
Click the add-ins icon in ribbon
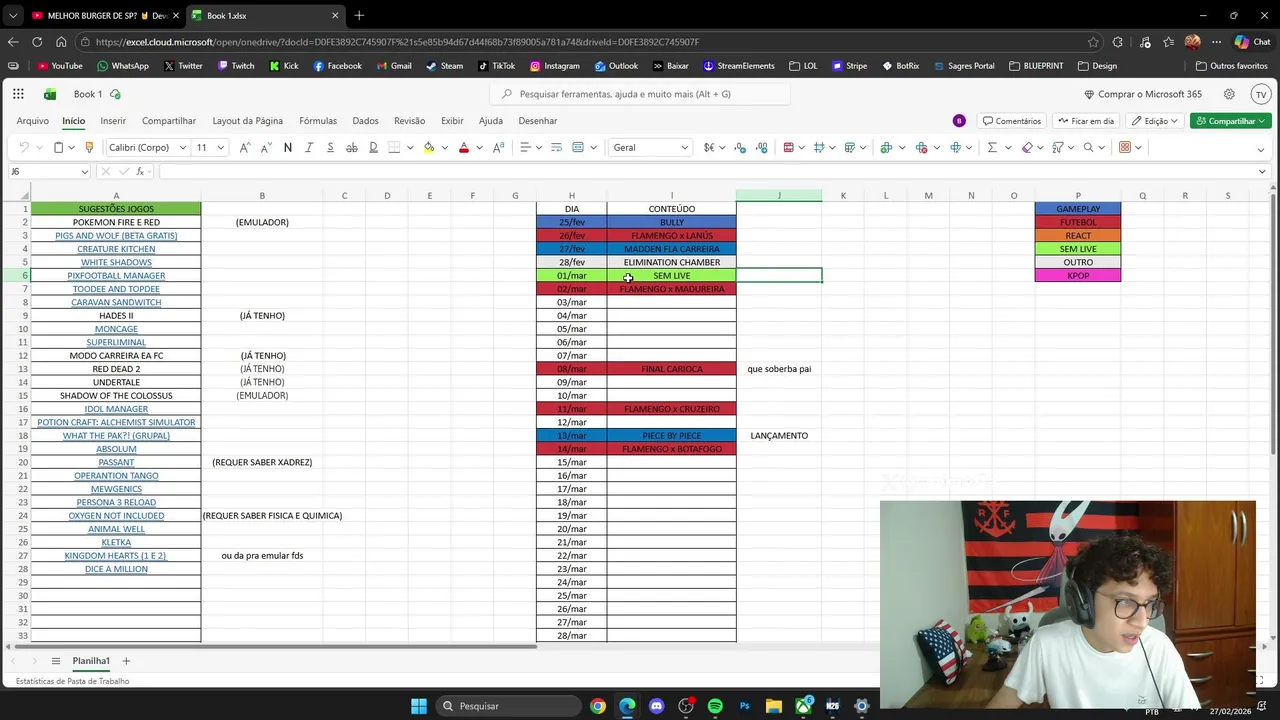point(1125,147)
